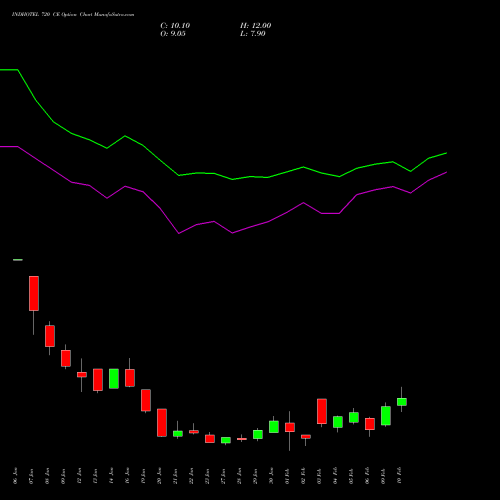
Task: Click the 20 Jan date label
Action: (159, 476)
